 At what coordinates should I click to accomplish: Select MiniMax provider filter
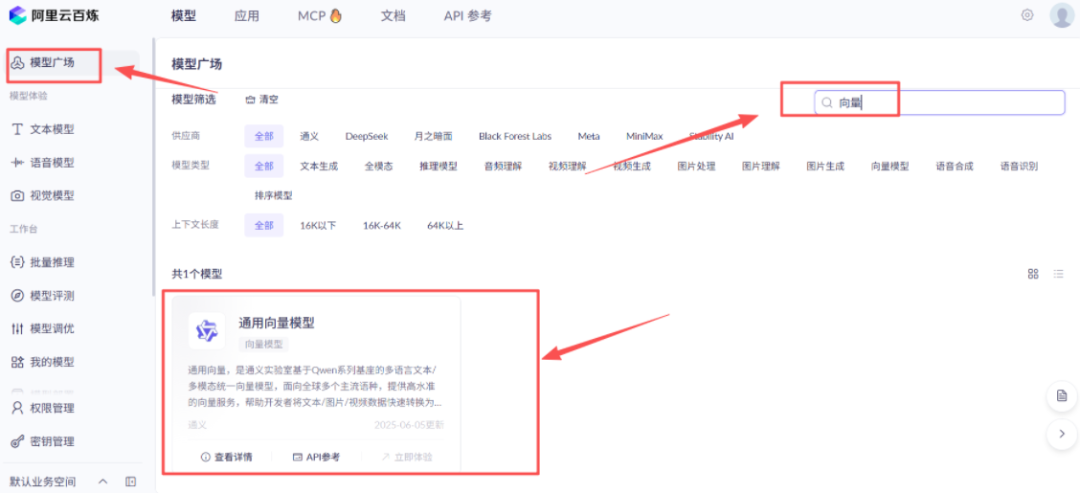tap(645, 136)
